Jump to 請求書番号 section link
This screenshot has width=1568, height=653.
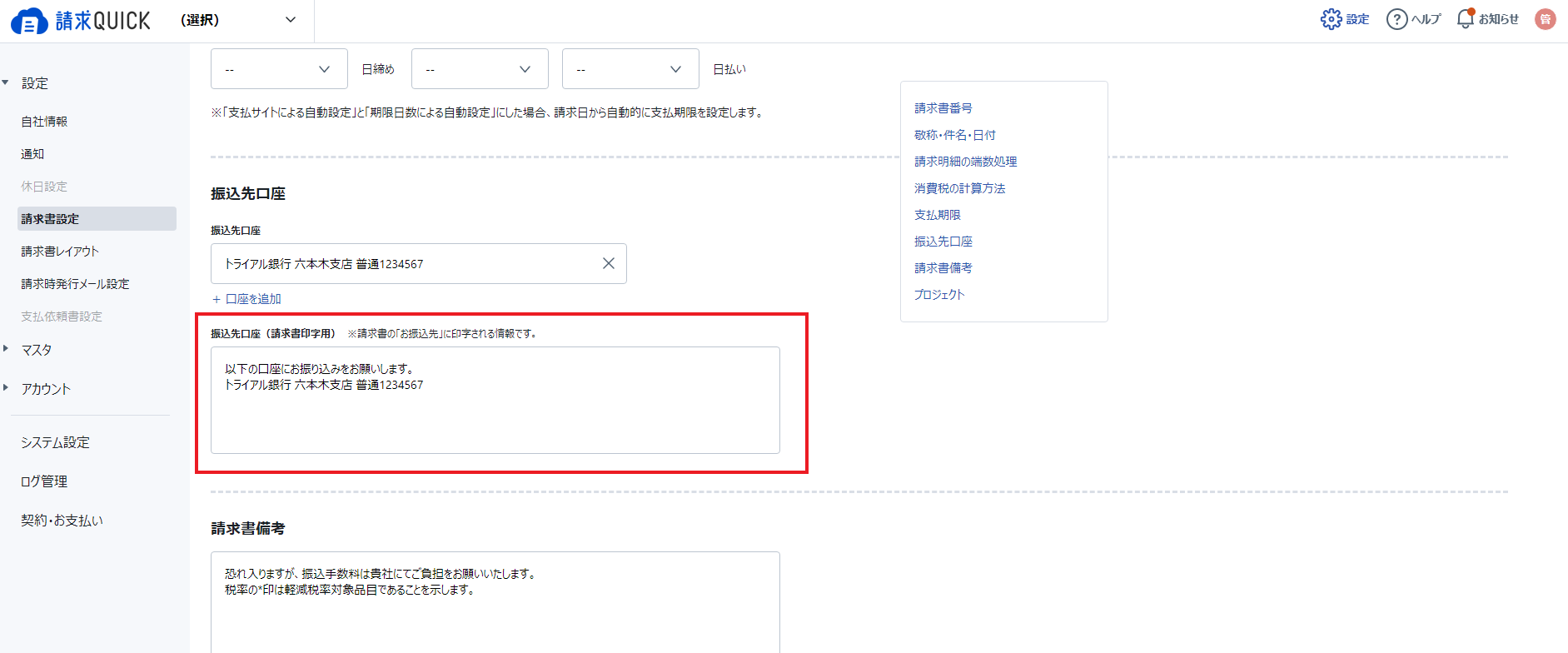tap(943, 108)
